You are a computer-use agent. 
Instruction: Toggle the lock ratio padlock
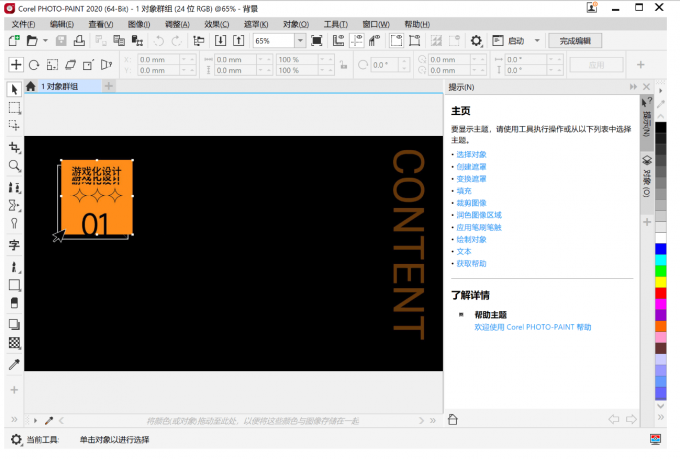point(343,65)
